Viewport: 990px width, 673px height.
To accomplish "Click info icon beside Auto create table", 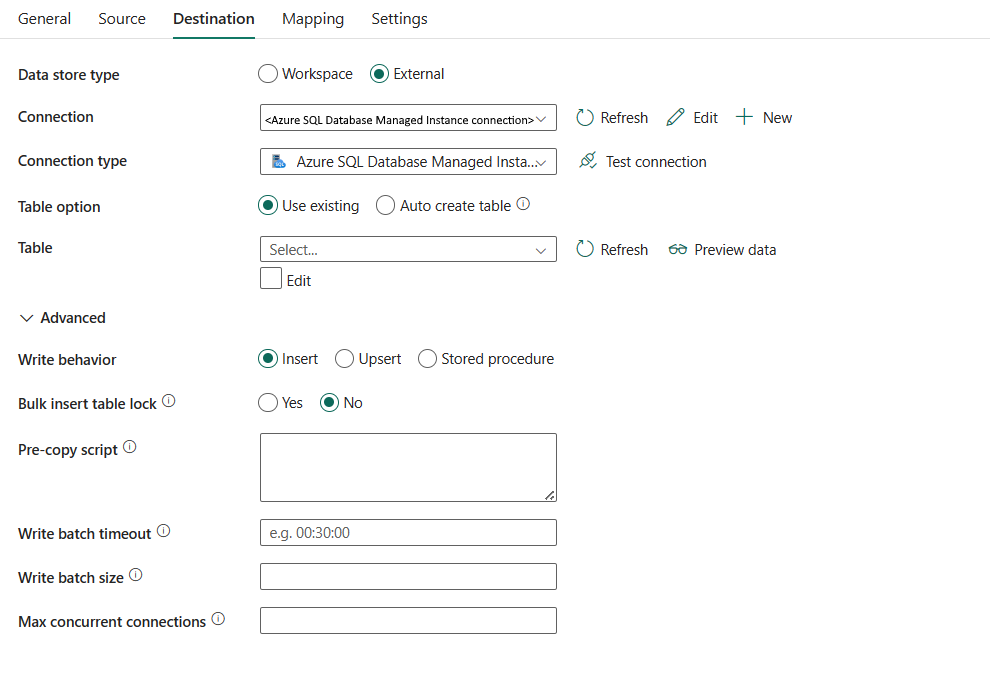I will pyautogui.click(x=523, y=204).
